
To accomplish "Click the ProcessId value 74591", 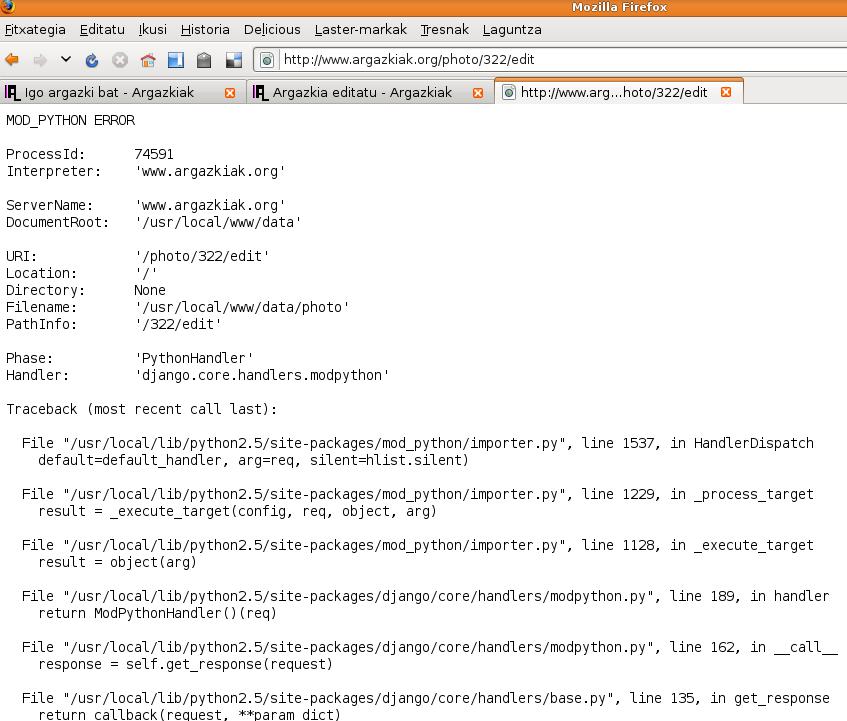I will [x=154, y=154].
